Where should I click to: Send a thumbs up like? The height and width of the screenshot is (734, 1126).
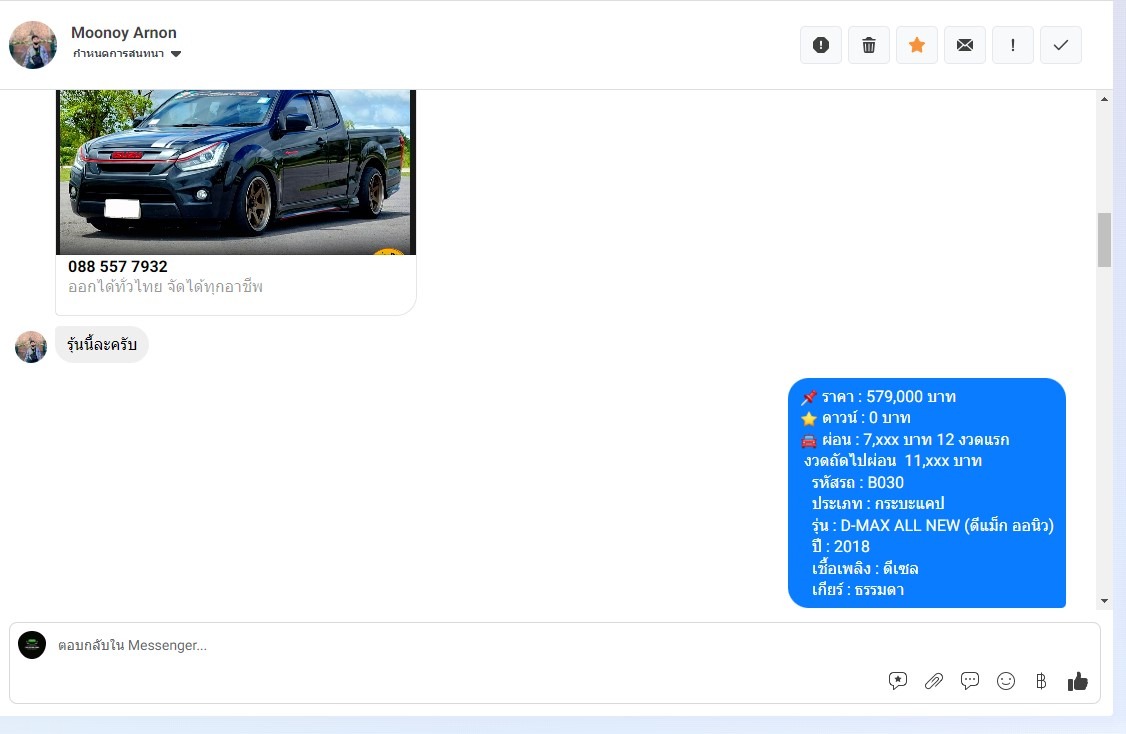coord(1077,681)
